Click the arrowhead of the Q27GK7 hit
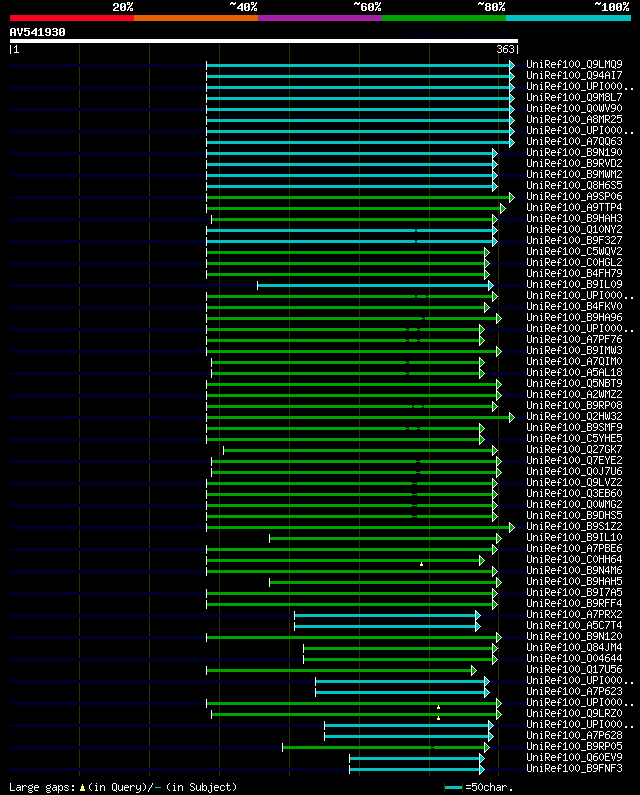Viewport: 640px width, 795px height. [495, 451]
